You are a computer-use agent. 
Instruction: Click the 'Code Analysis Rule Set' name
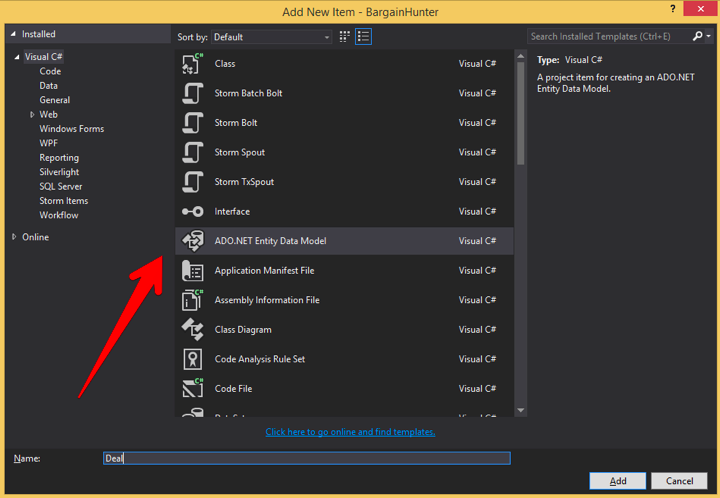point(260,359)
